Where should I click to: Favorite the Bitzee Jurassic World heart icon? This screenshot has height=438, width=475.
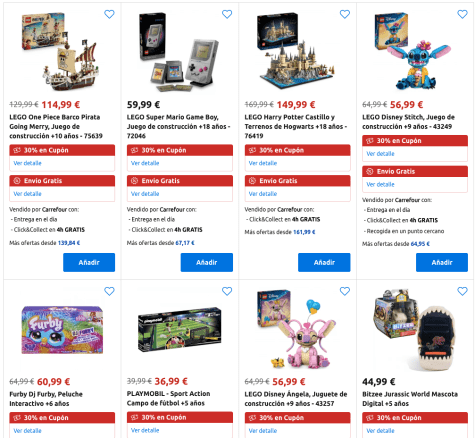tap(462, 291)
